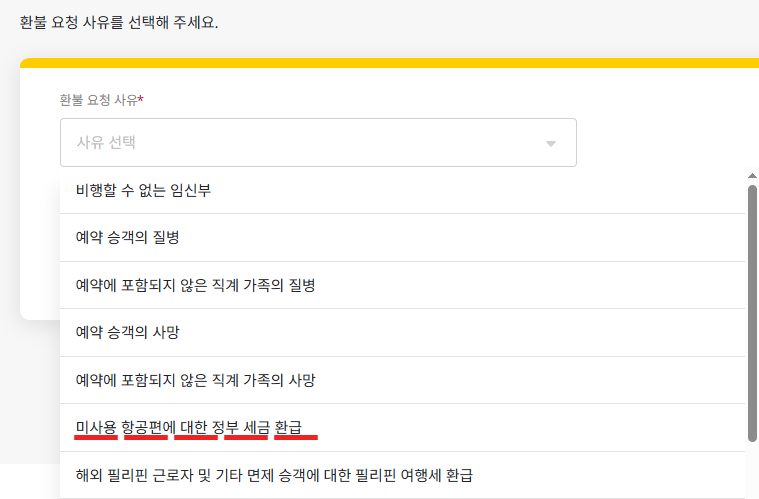This screenshot has width=759, height=499.
Task: Click the dropdown arrow in 사유 선택 box
Action: point(550,143)
